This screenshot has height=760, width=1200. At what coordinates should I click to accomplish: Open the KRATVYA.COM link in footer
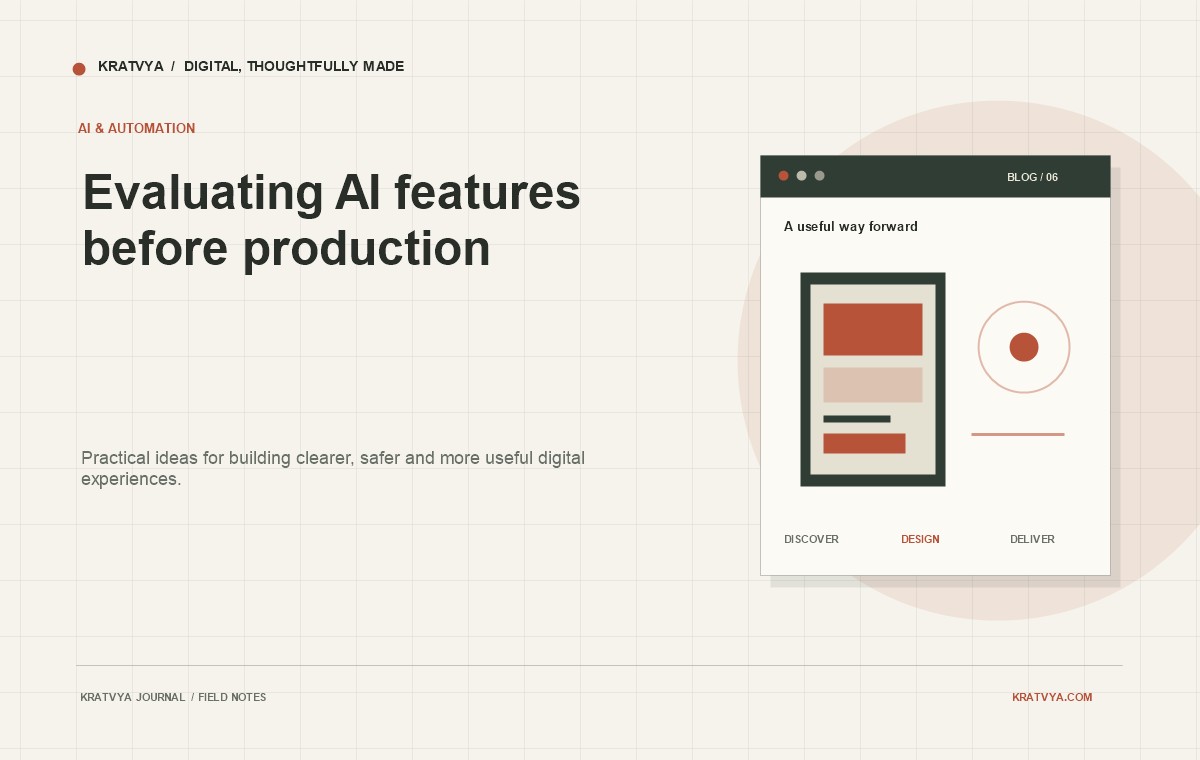(1052, 697)
